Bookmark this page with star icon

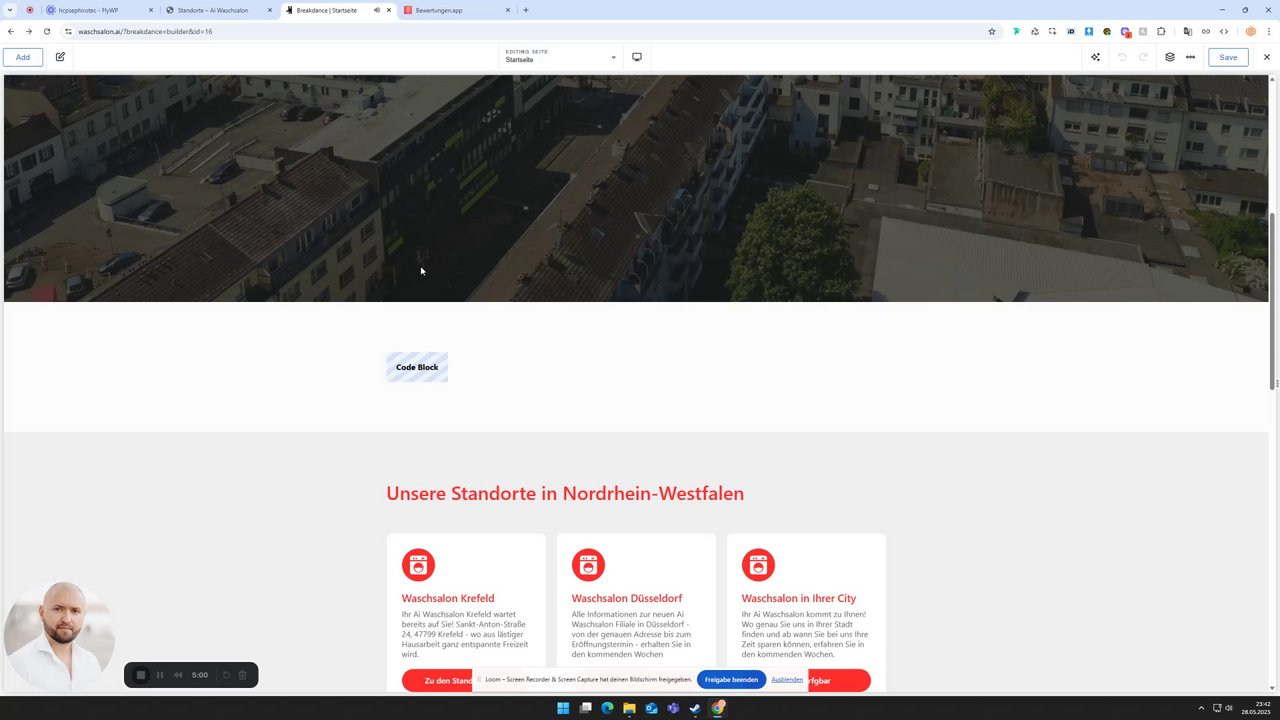click(992, 31)
